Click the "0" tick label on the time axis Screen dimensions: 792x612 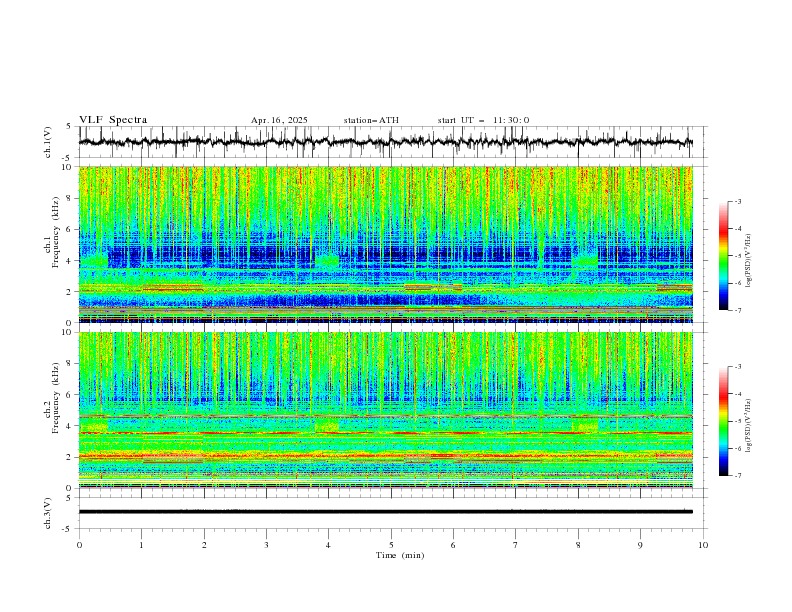point(79,545)
